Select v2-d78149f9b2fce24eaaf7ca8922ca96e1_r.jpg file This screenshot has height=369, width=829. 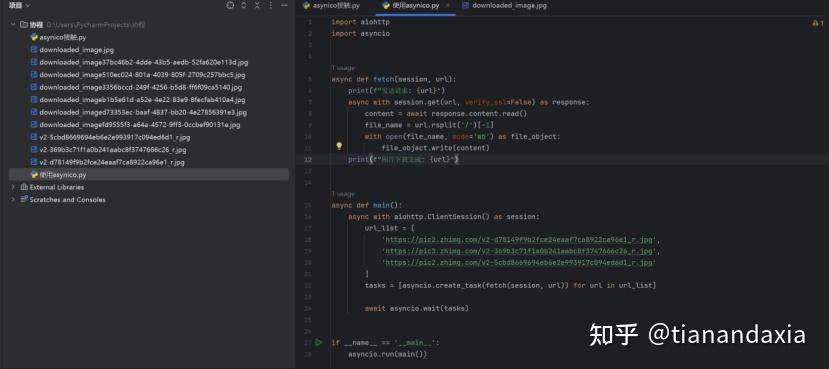(x=112, y=162)
